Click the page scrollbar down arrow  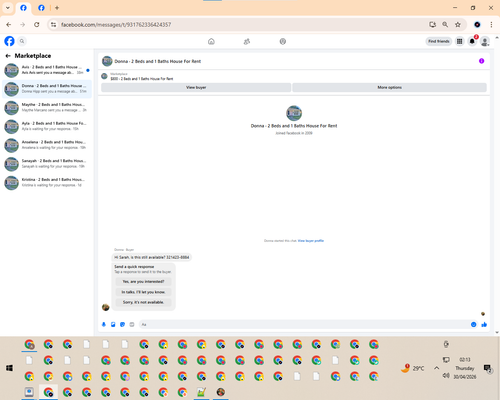(497, 332)
